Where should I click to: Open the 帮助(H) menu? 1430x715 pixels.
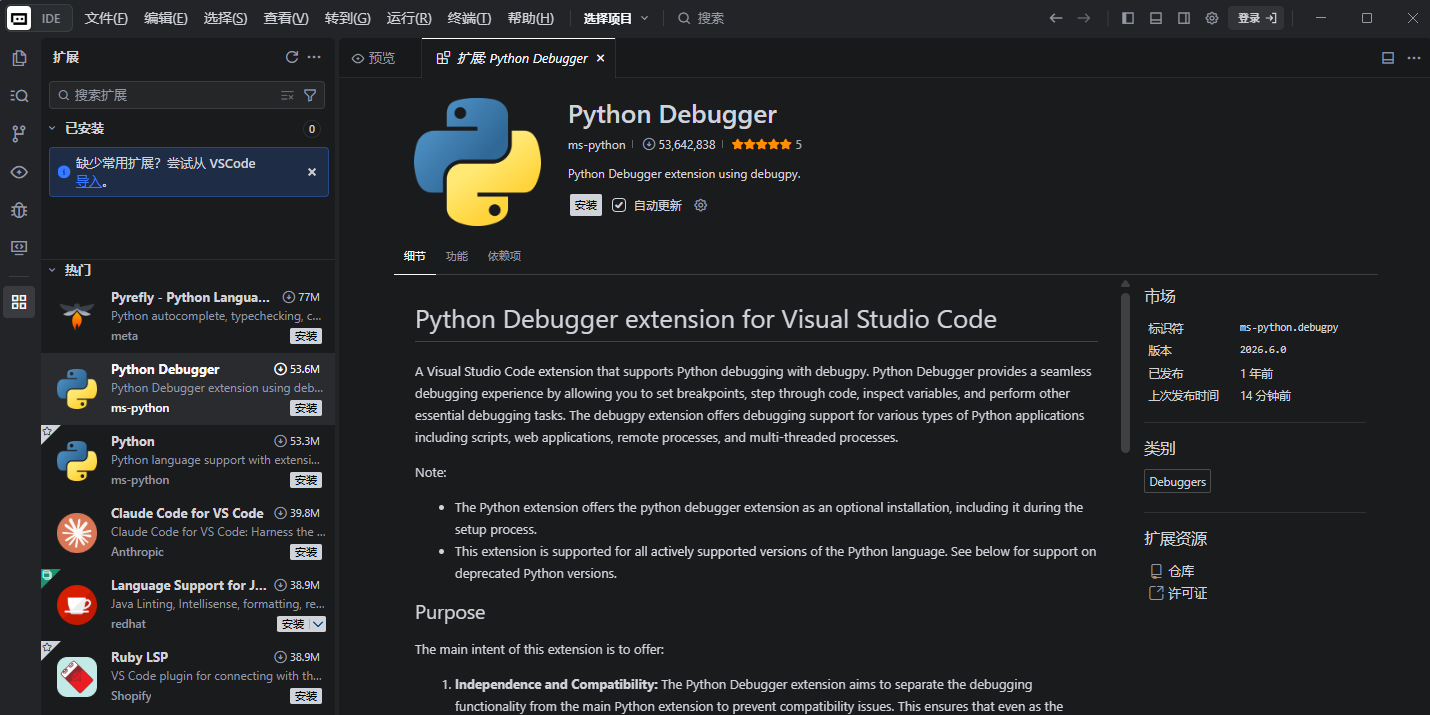tap(530, 18)
